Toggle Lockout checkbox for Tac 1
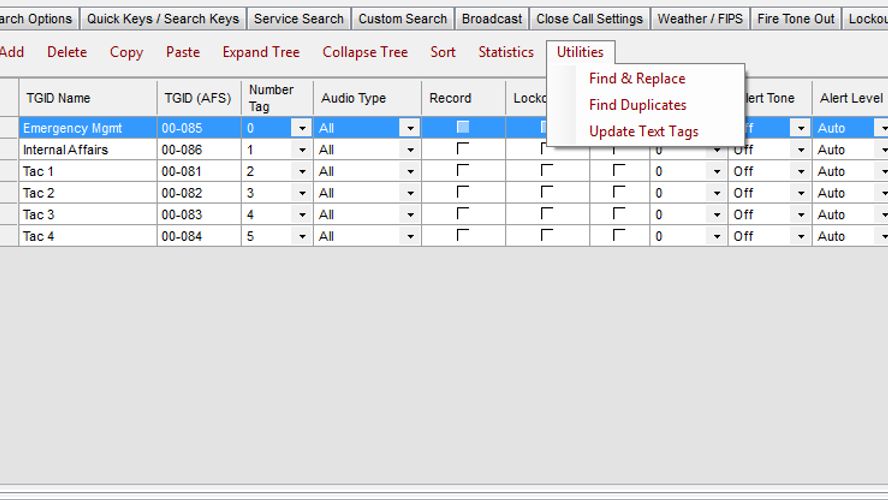Image resolution: width=888 pixels, height=500 pixels. click(547, 170)
